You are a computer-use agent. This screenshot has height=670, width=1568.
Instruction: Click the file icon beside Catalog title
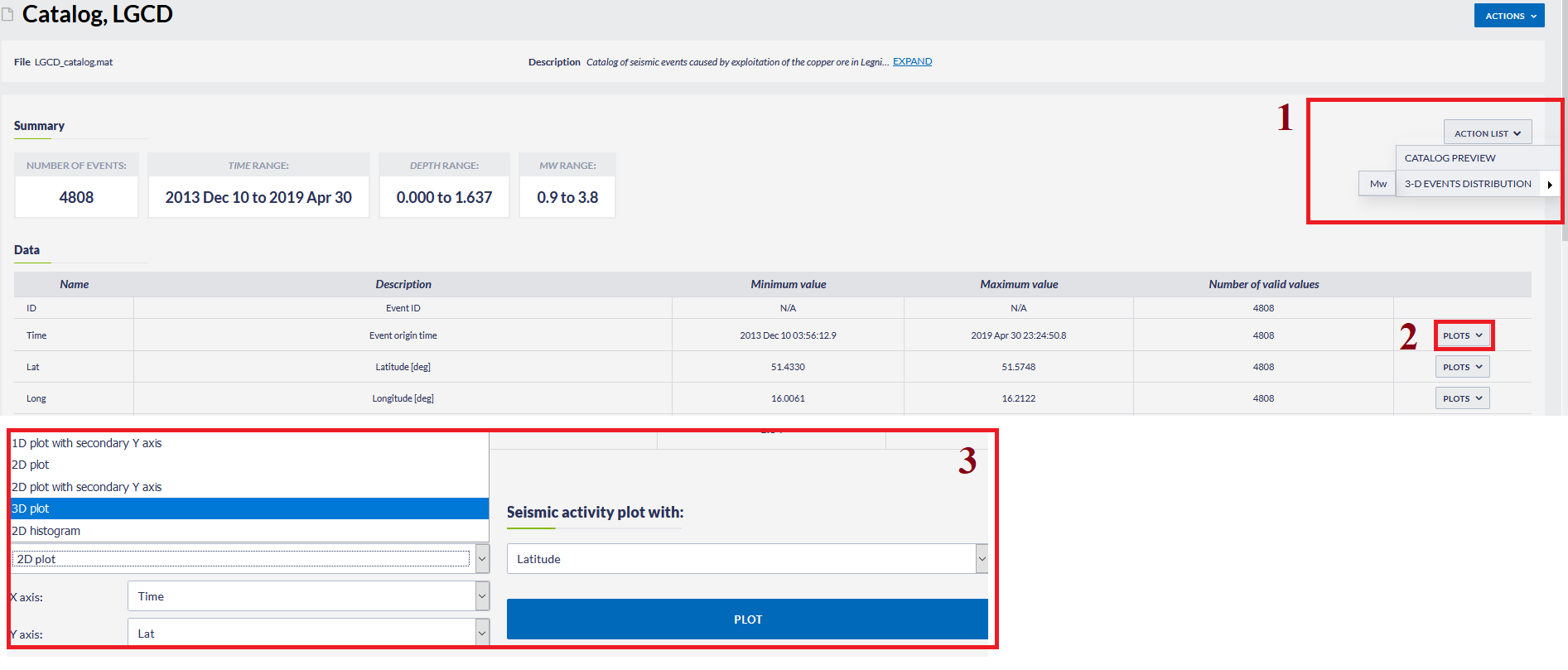tap(7, 14)
